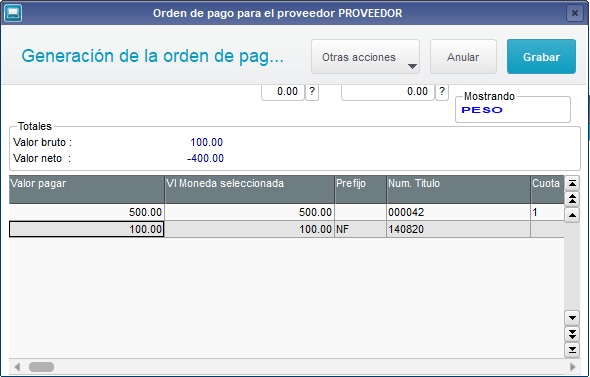Click the help button after the second 0.00 field
This screenshot has height=377, width=590.
pyautogui.click(x=442, y=92)
